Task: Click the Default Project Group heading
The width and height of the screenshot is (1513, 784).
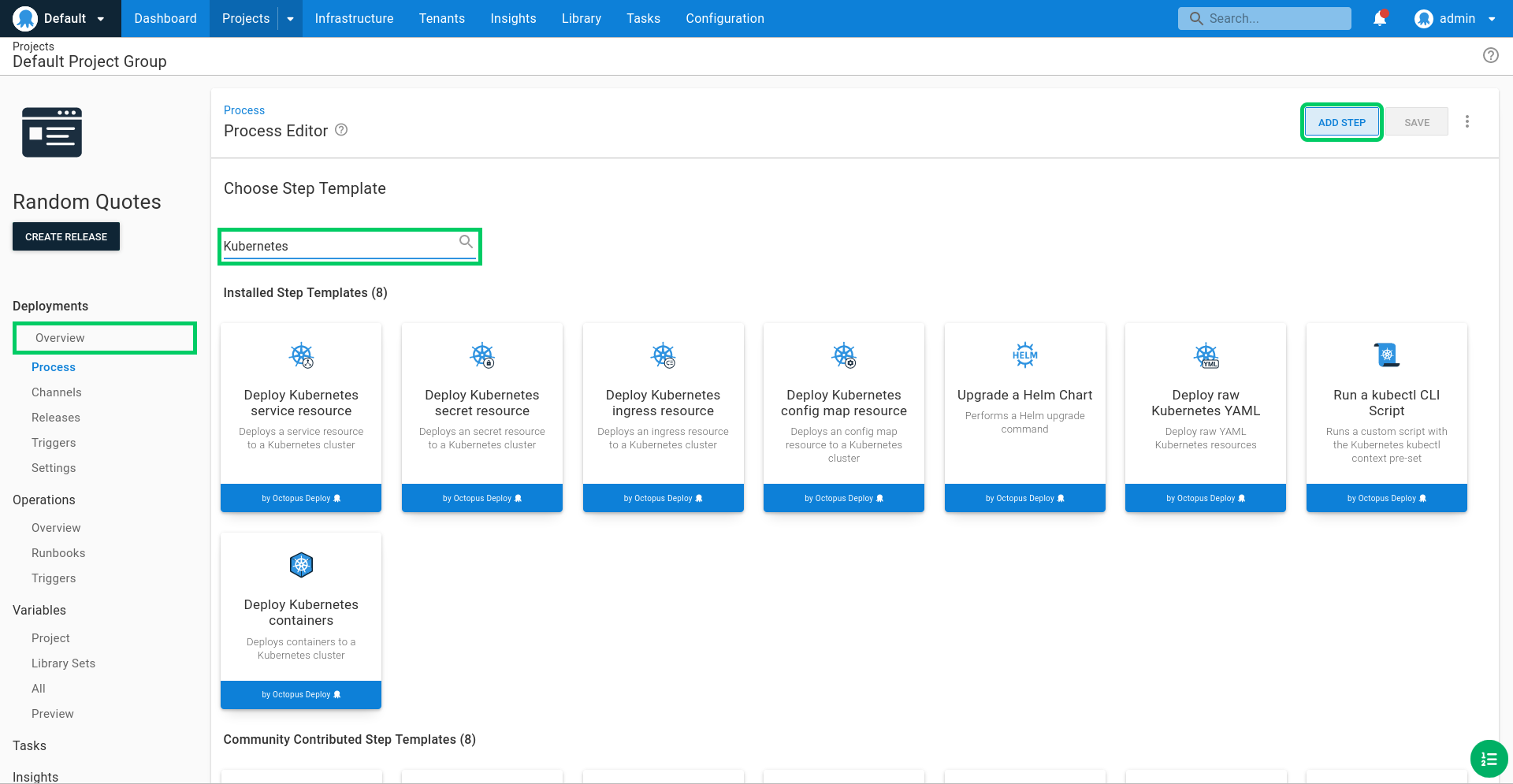Action: [x=90, y=61]
